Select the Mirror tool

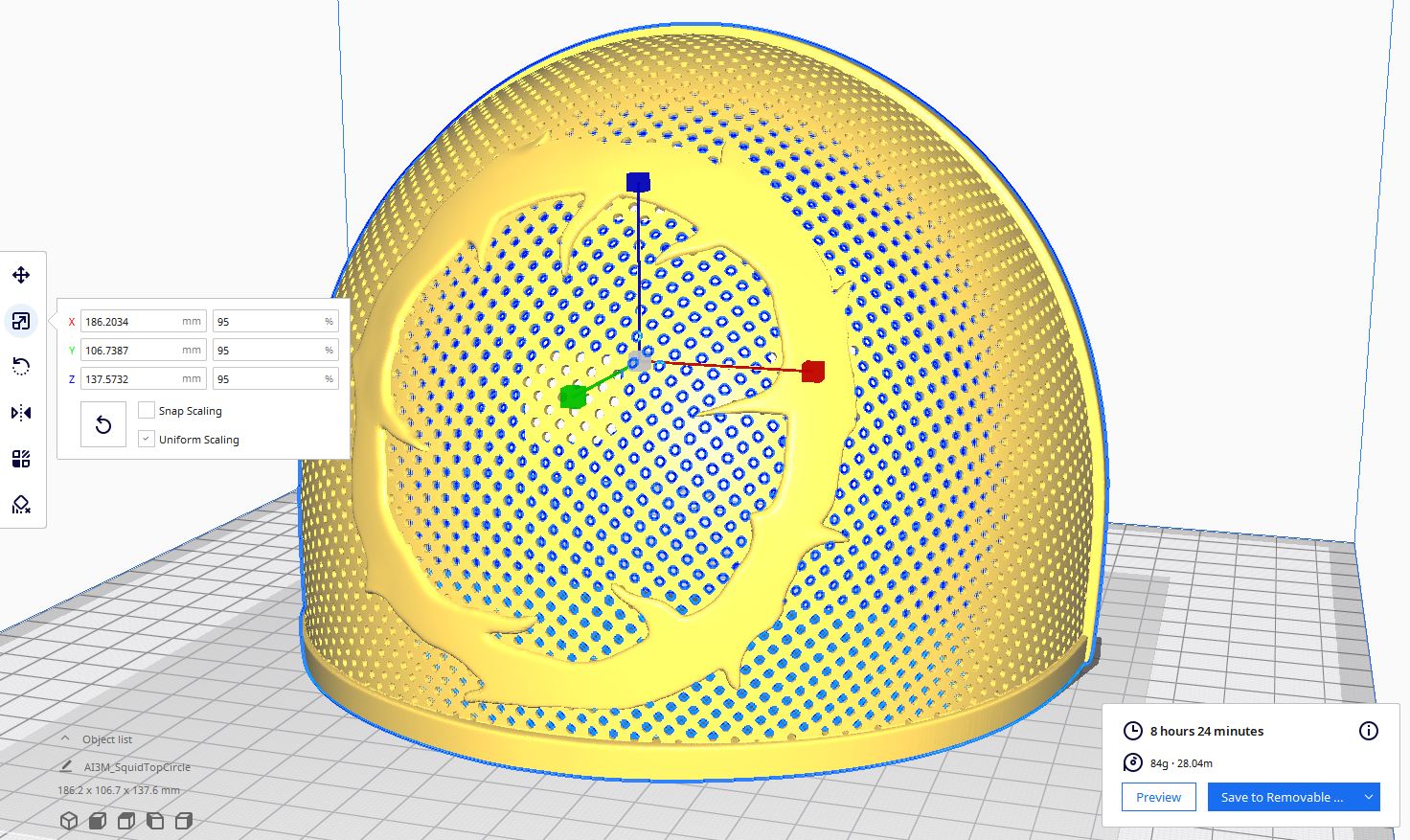tap(21, 413)
